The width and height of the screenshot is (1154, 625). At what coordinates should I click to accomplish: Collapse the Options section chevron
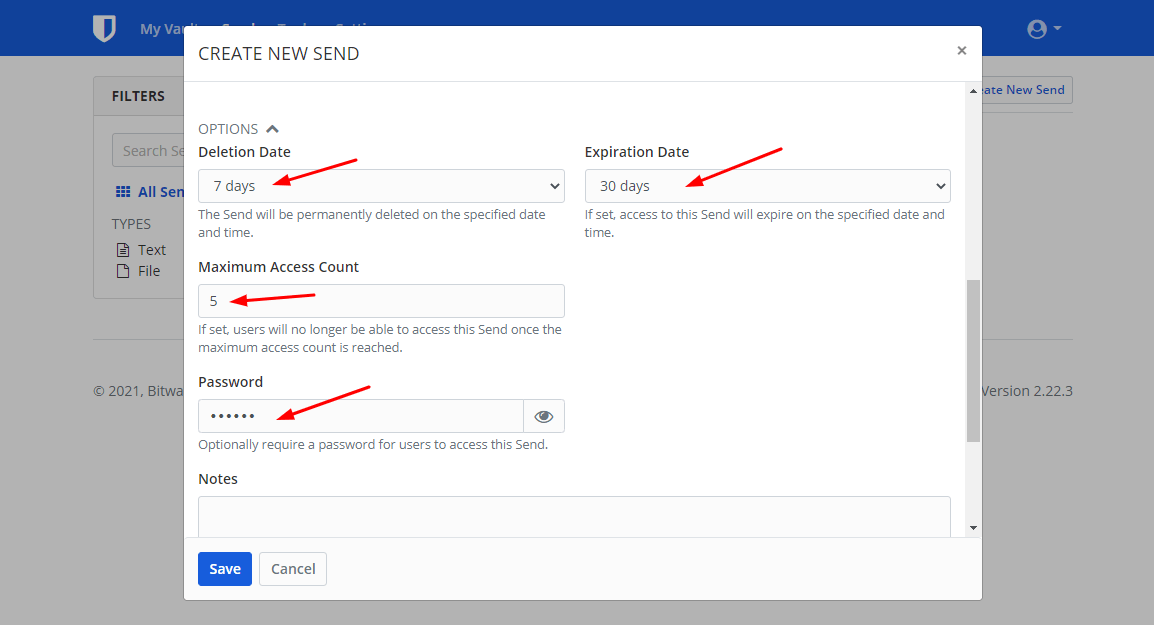[x=273, y=129]
